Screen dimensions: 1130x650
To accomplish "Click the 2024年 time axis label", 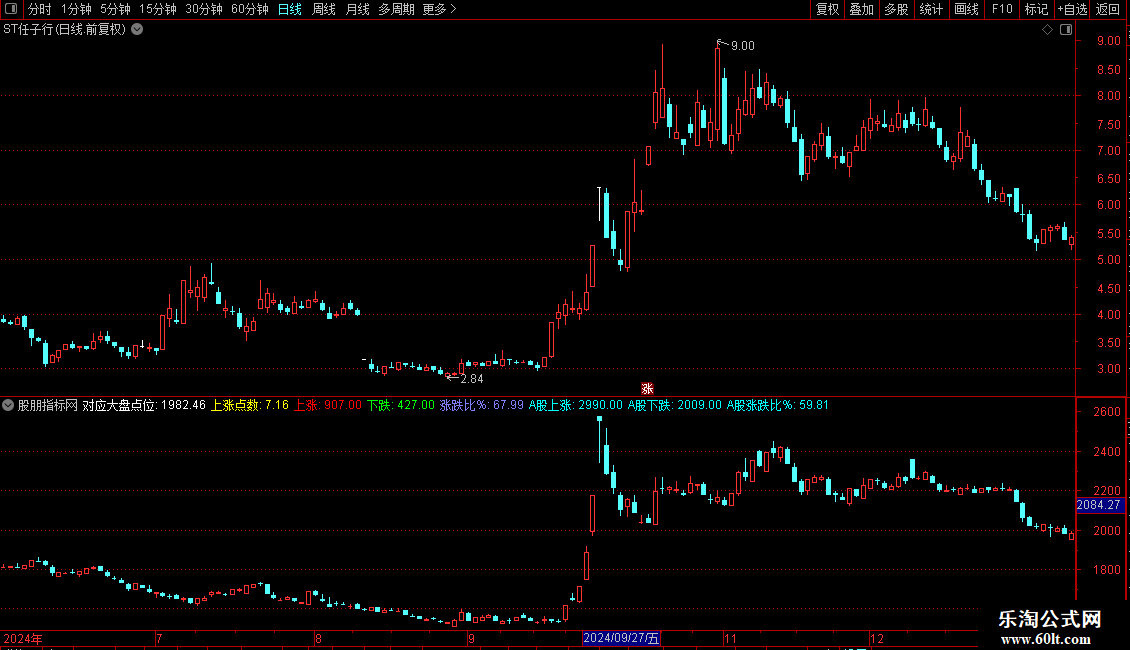I will [23, 638].
